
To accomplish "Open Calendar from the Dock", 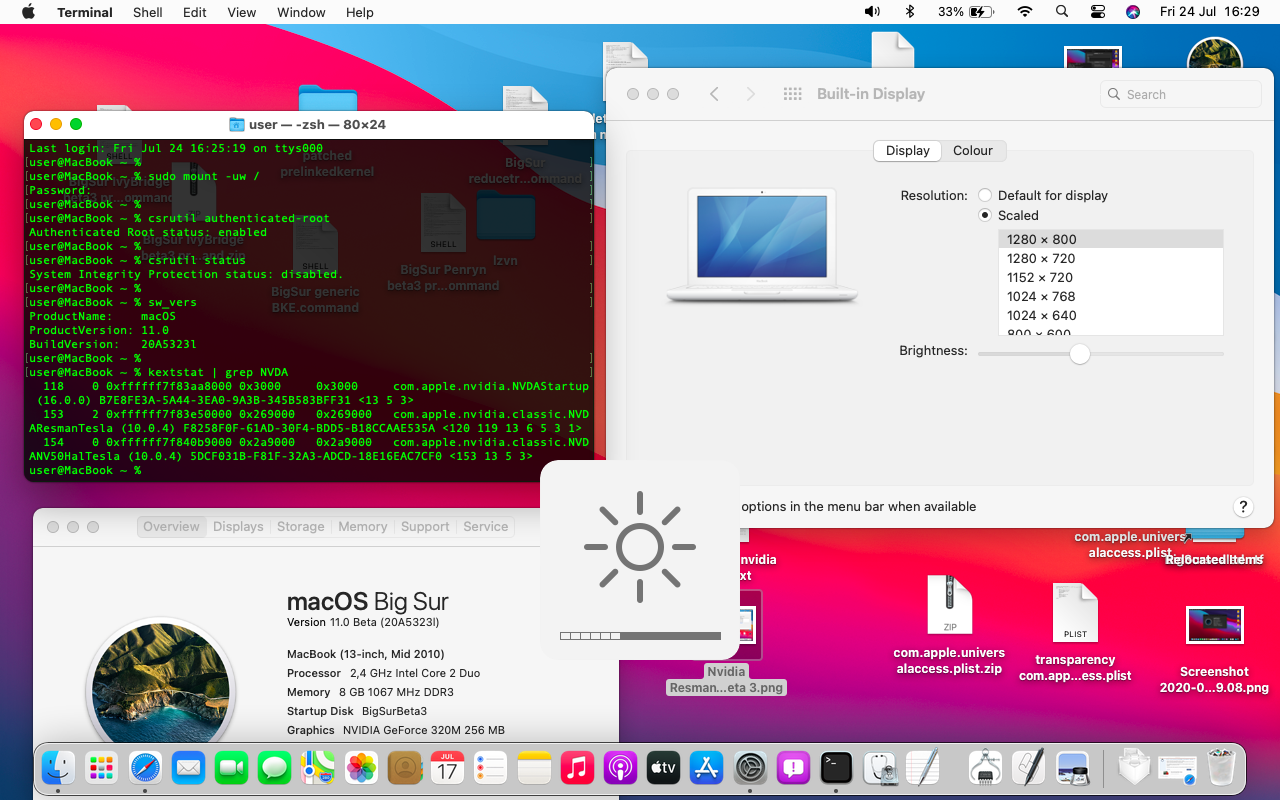I will point(447,768).
